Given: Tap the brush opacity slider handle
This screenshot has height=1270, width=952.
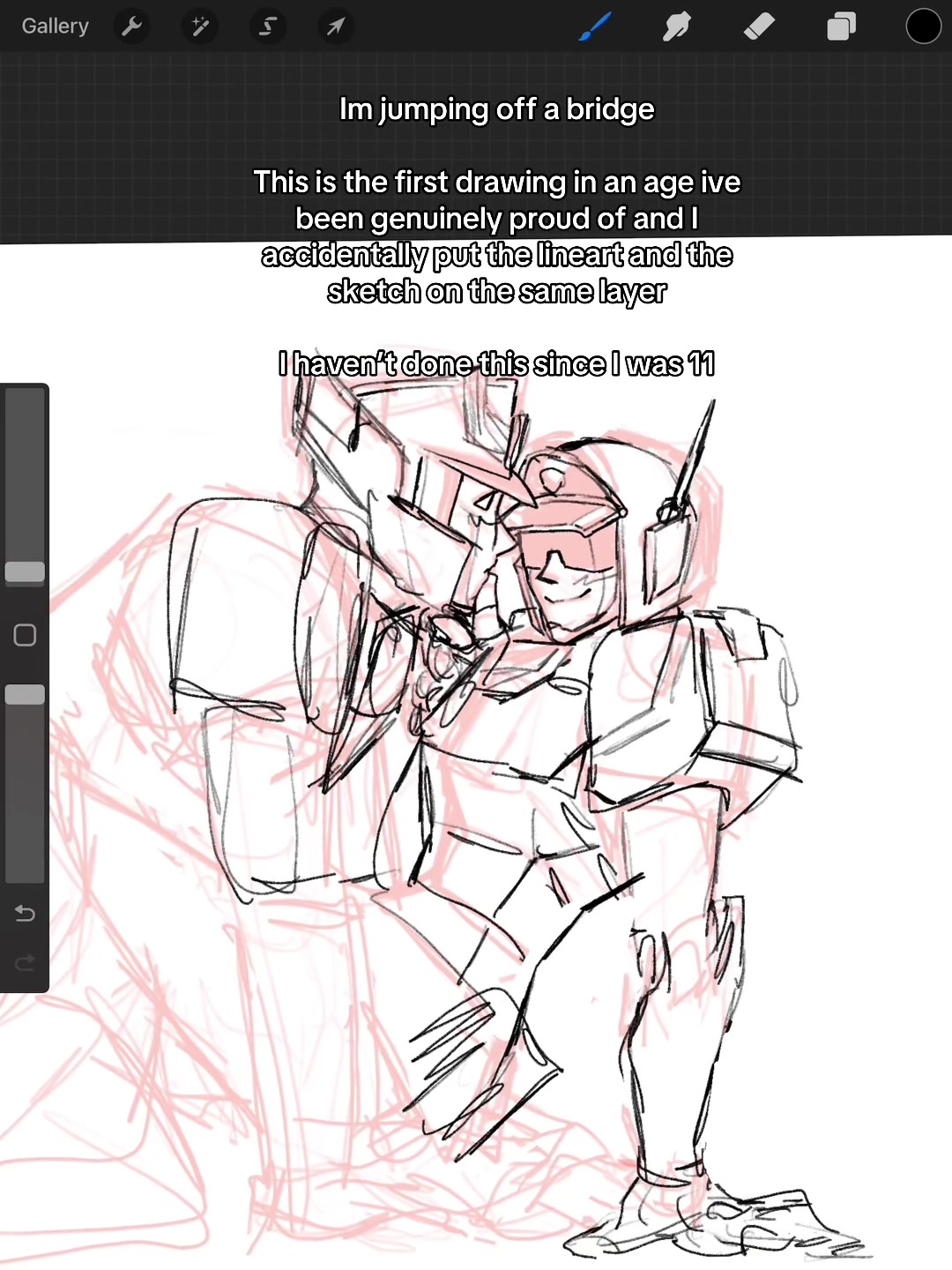Looking at the screenshot, I should [x=25, y=694].
